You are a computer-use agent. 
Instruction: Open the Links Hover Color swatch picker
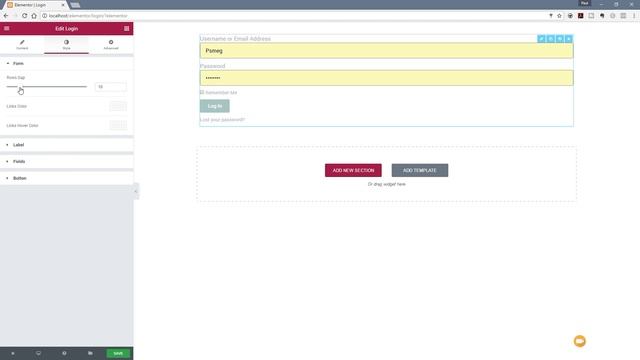pyautogui.click(x=118, y=125)
